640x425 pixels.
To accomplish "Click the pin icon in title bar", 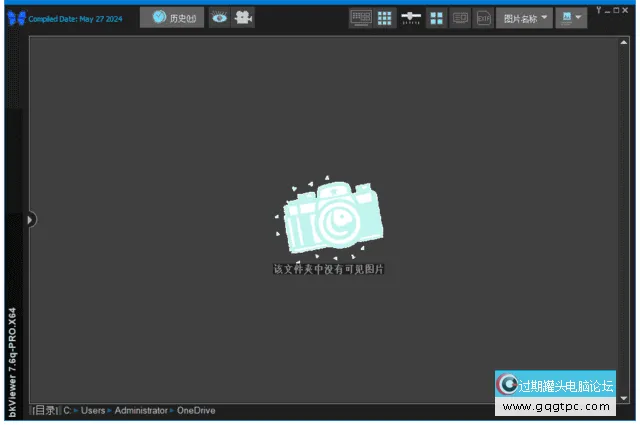I will [599, 8].
